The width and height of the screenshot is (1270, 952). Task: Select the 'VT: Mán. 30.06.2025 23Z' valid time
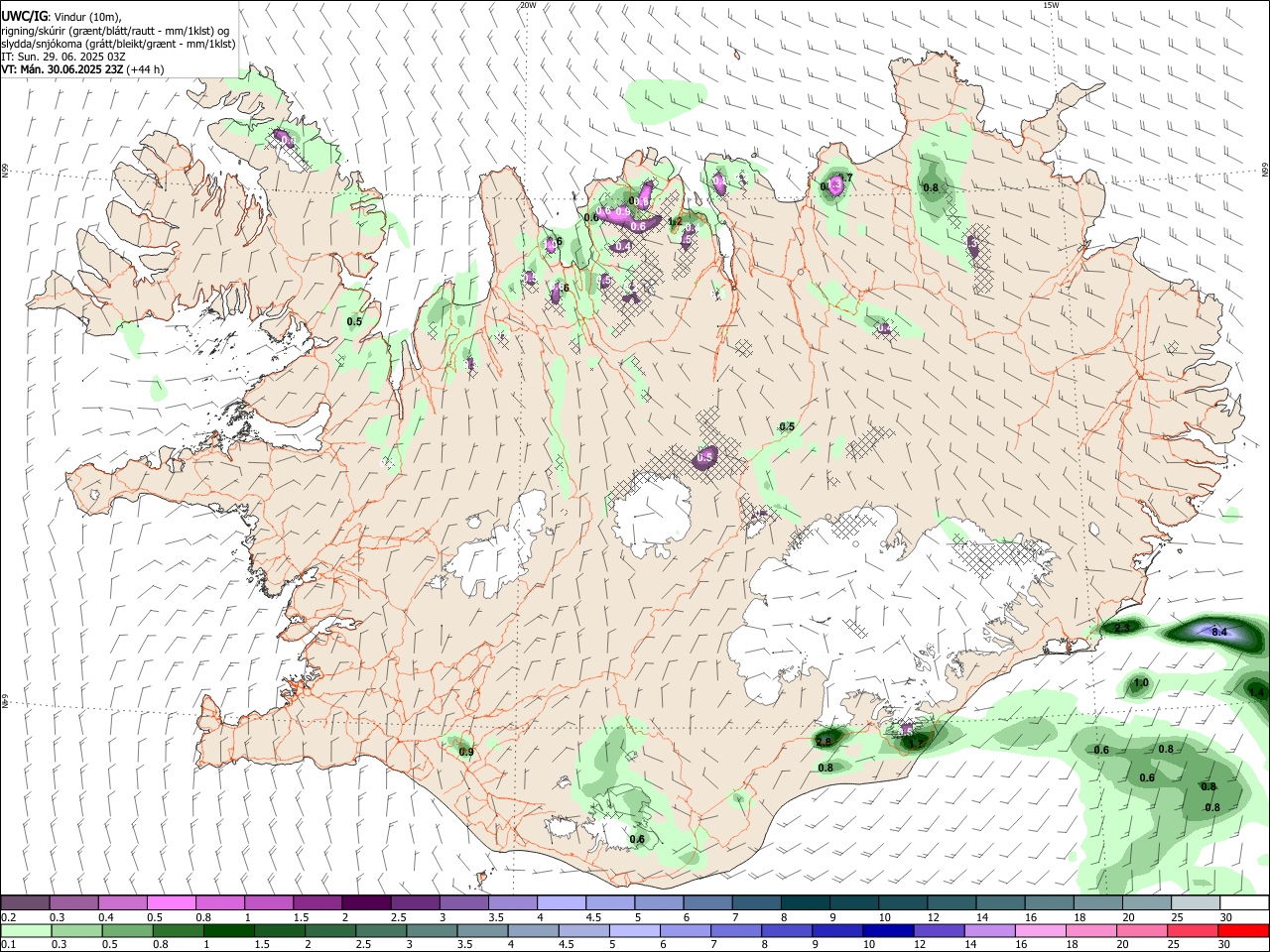[x=61, y=69]
